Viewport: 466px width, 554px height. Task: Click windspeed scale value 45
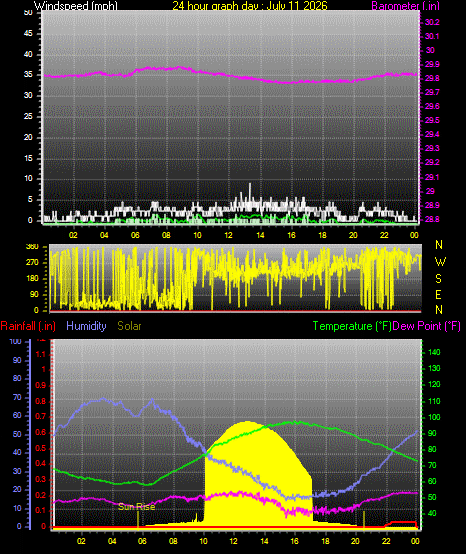pyautogui.click(x=28, y=34)
